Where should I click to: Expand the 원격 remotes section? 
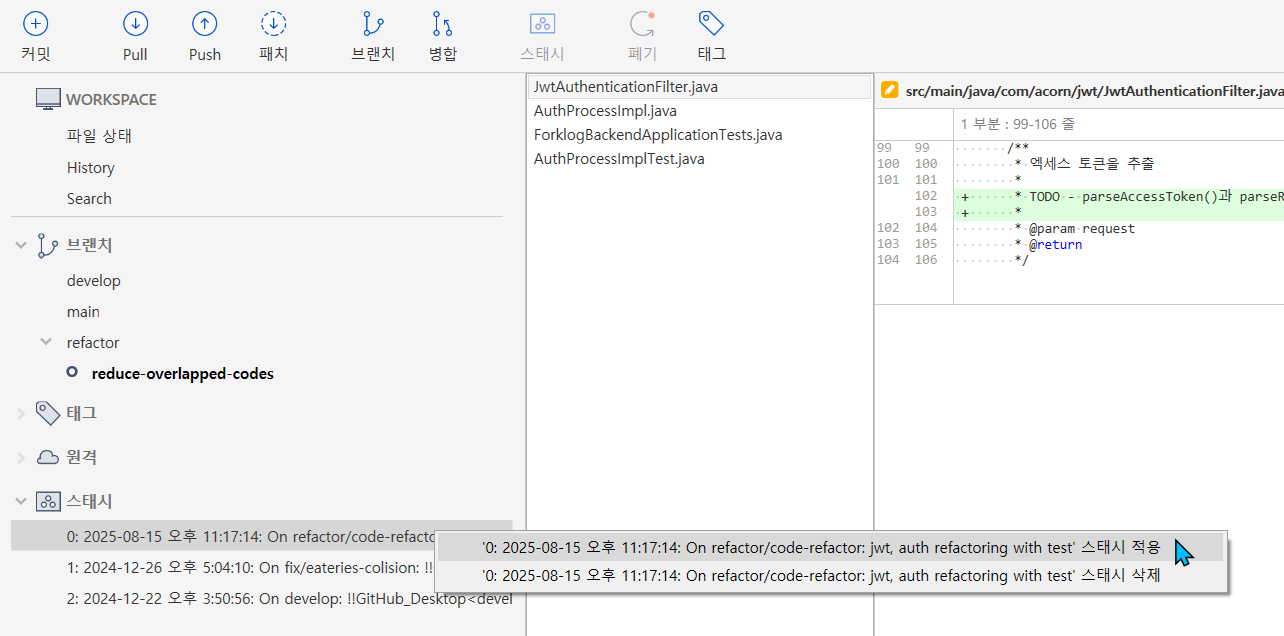[x=21, y=457]
